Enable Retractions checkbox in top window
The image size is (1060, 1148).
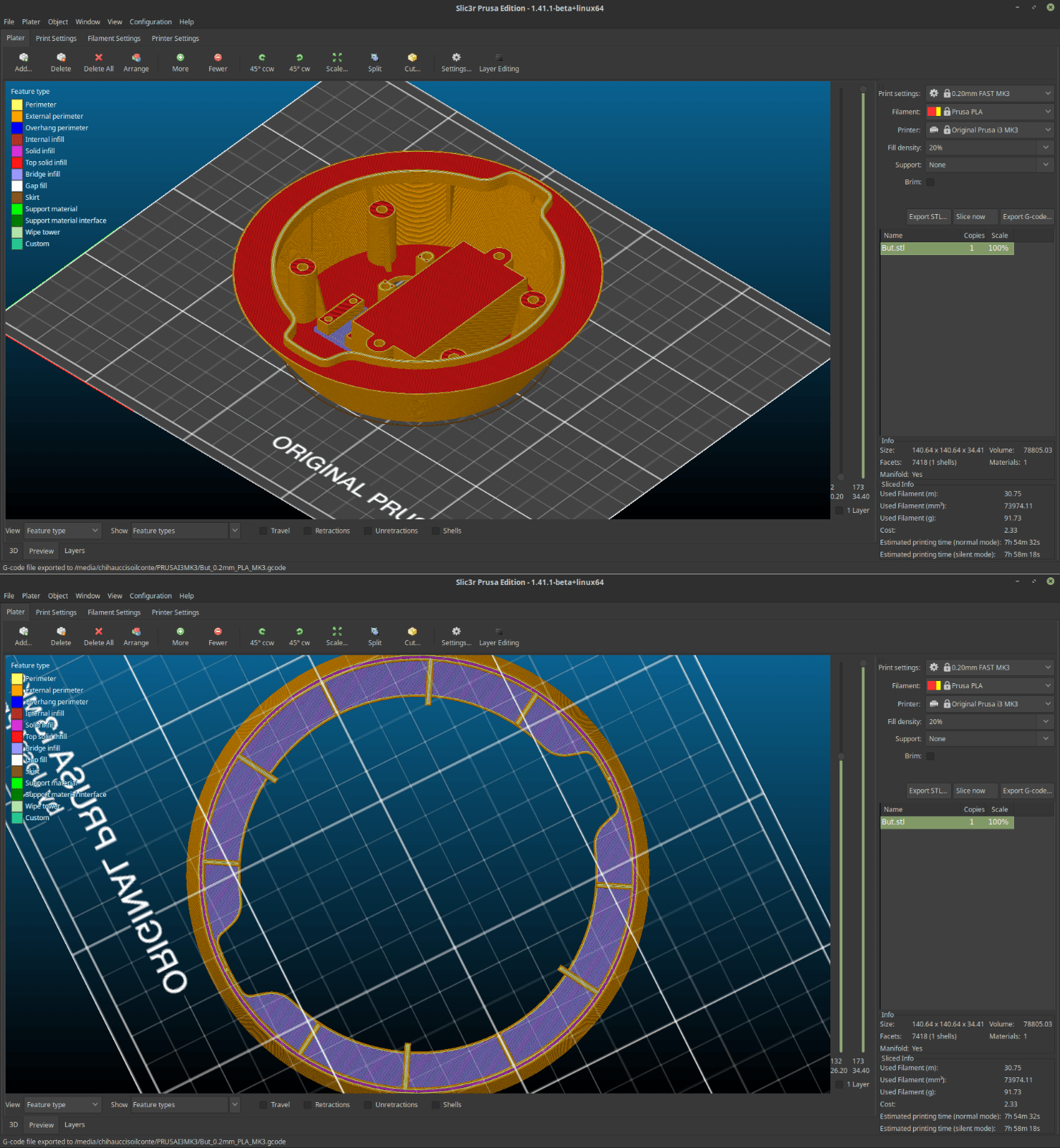pyautogui.click(x=307, y=531)
